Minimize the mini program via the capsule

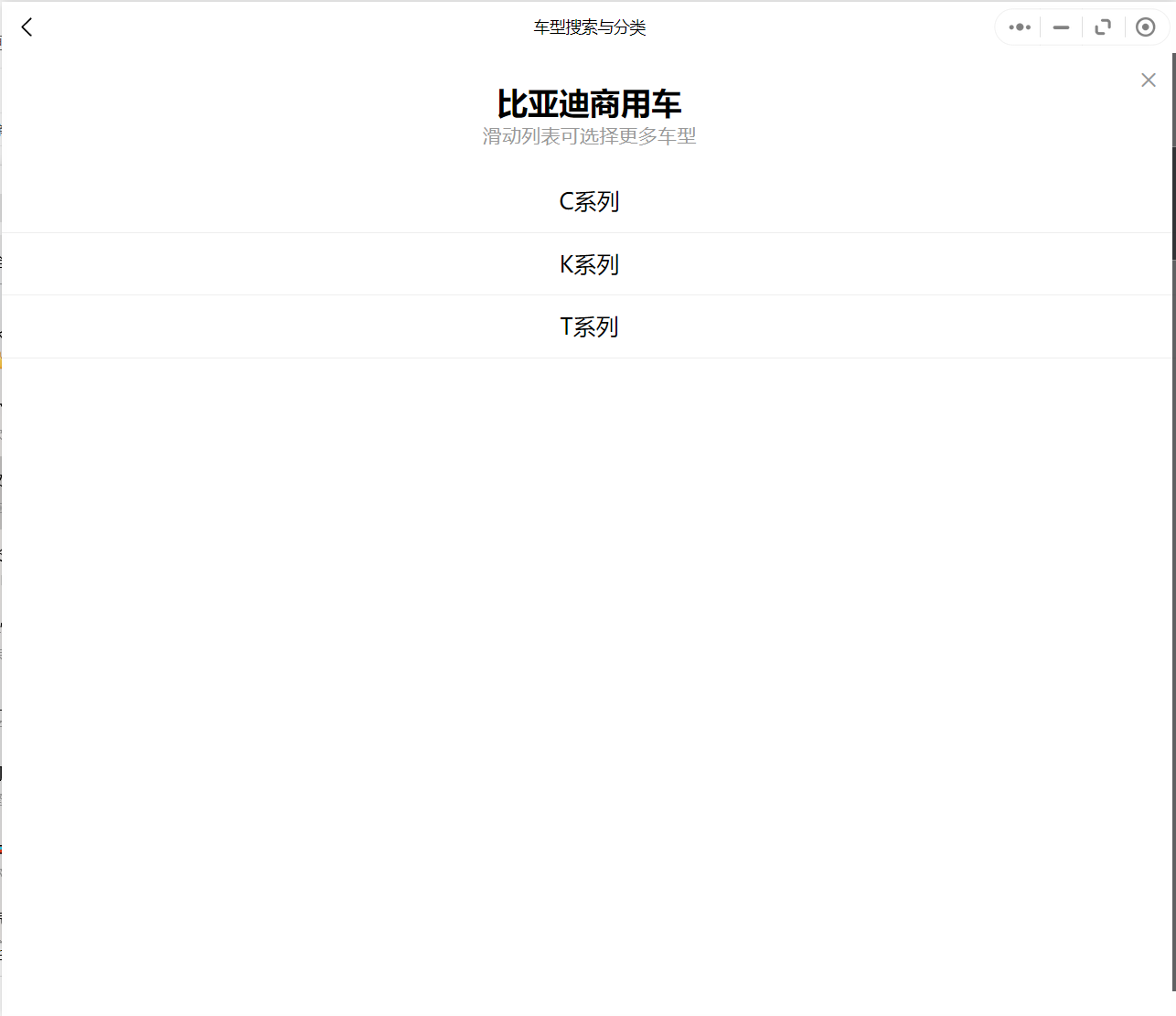click(x=1060, y=27)
